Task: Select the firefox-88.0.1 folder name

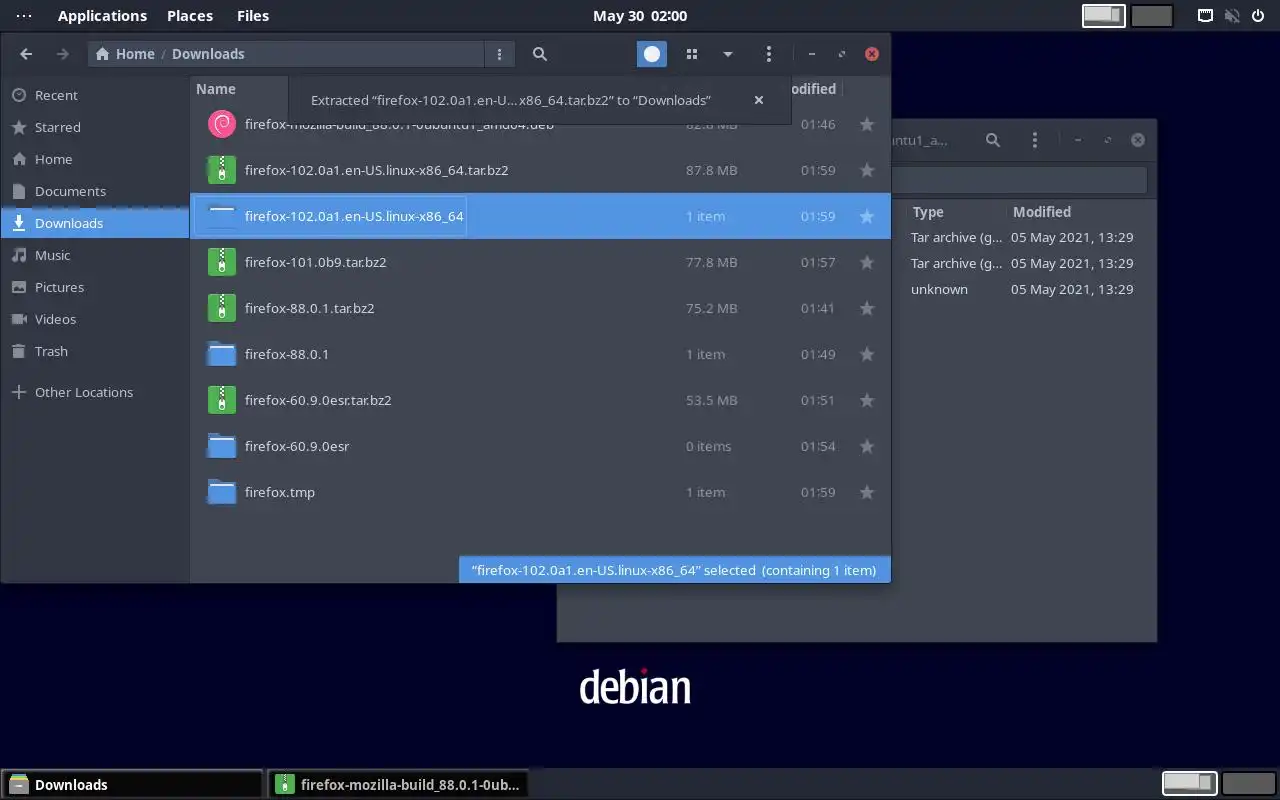Action: 287,354
